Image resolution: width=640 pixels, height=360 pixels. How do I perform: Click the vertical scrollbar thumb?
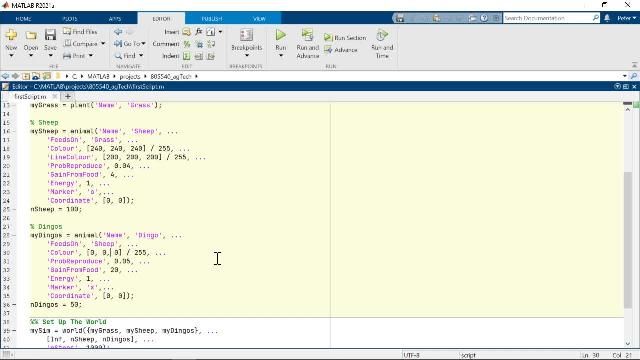pos(628,240)
